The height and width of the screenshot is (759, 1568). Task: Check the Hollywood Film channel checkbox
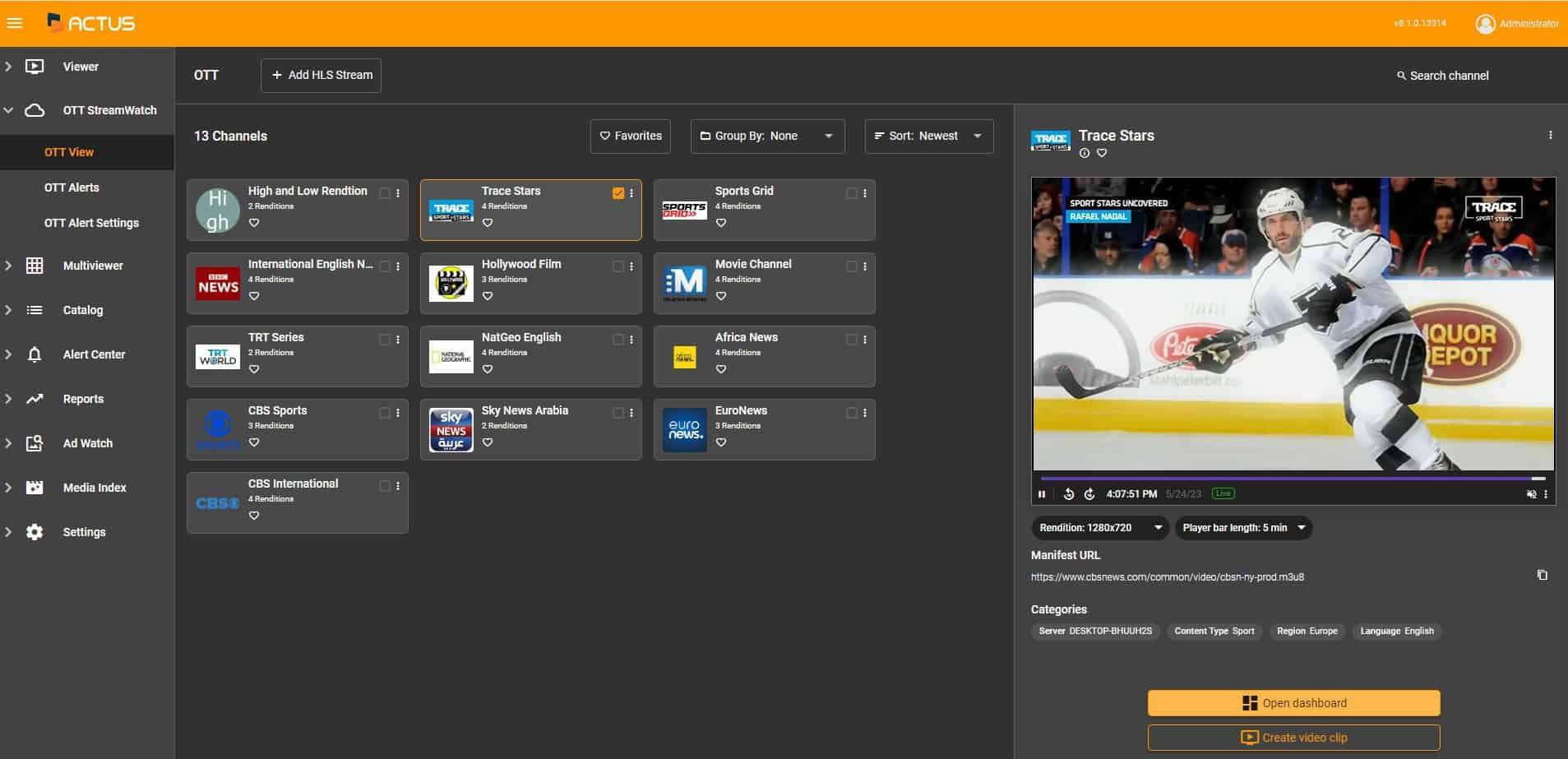[617, 266]
